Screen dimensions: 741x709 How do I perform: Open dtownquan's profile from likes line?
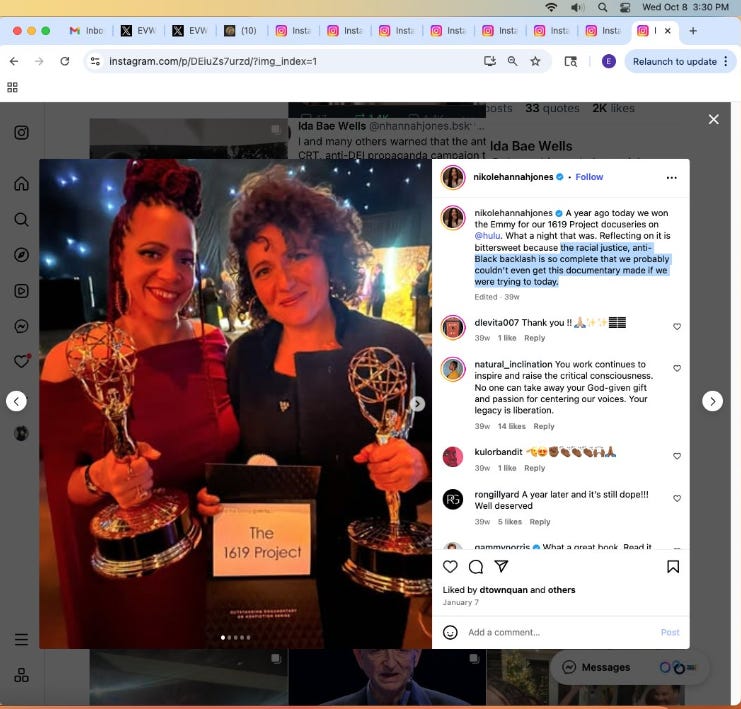pyautogui.click(x=503, y=590)
